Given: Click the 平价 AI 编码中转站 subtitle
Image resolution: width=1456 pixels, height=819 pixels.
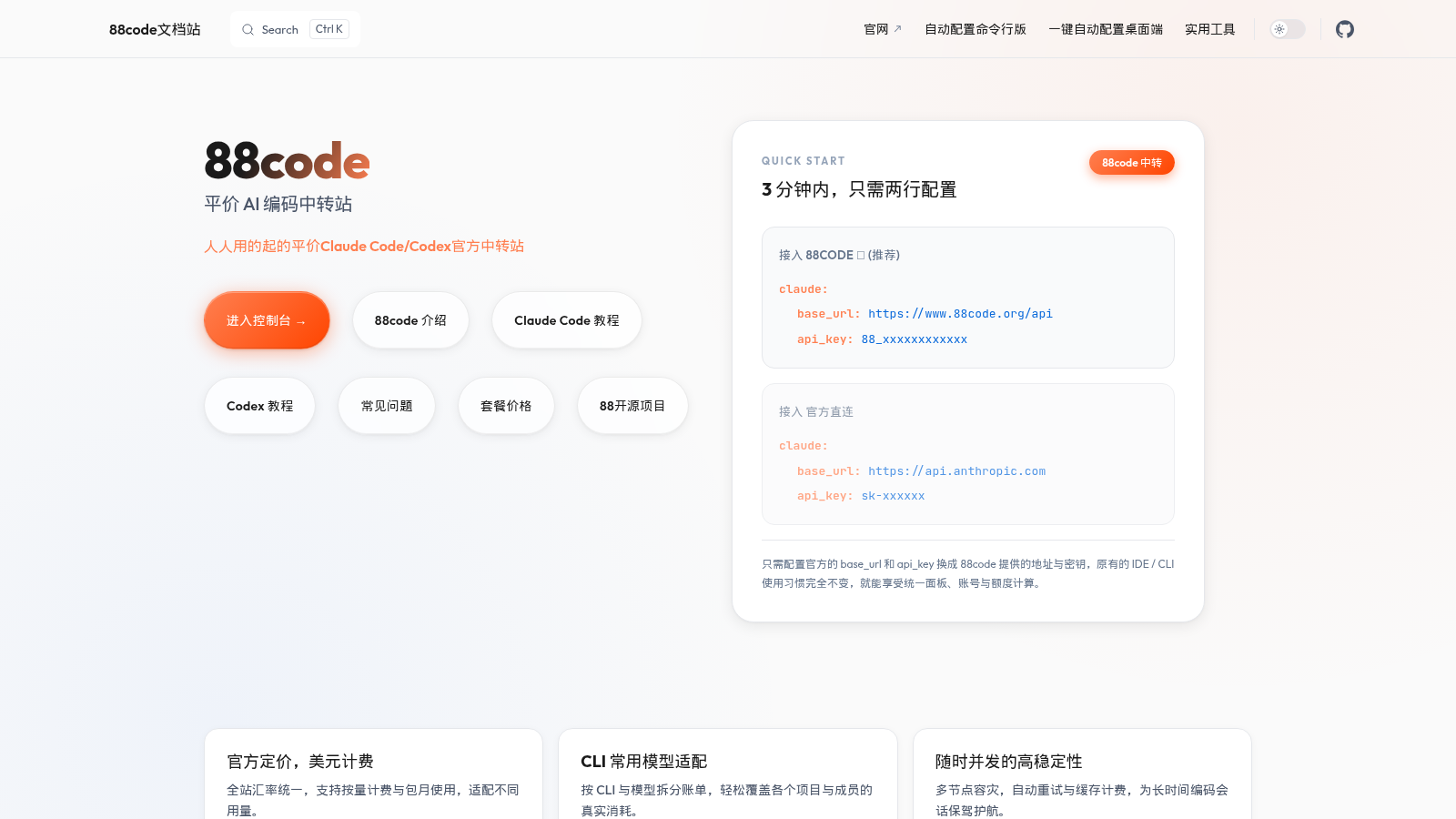Looking at the screenshot, I should pyautogui.click(x=278, y=204).
